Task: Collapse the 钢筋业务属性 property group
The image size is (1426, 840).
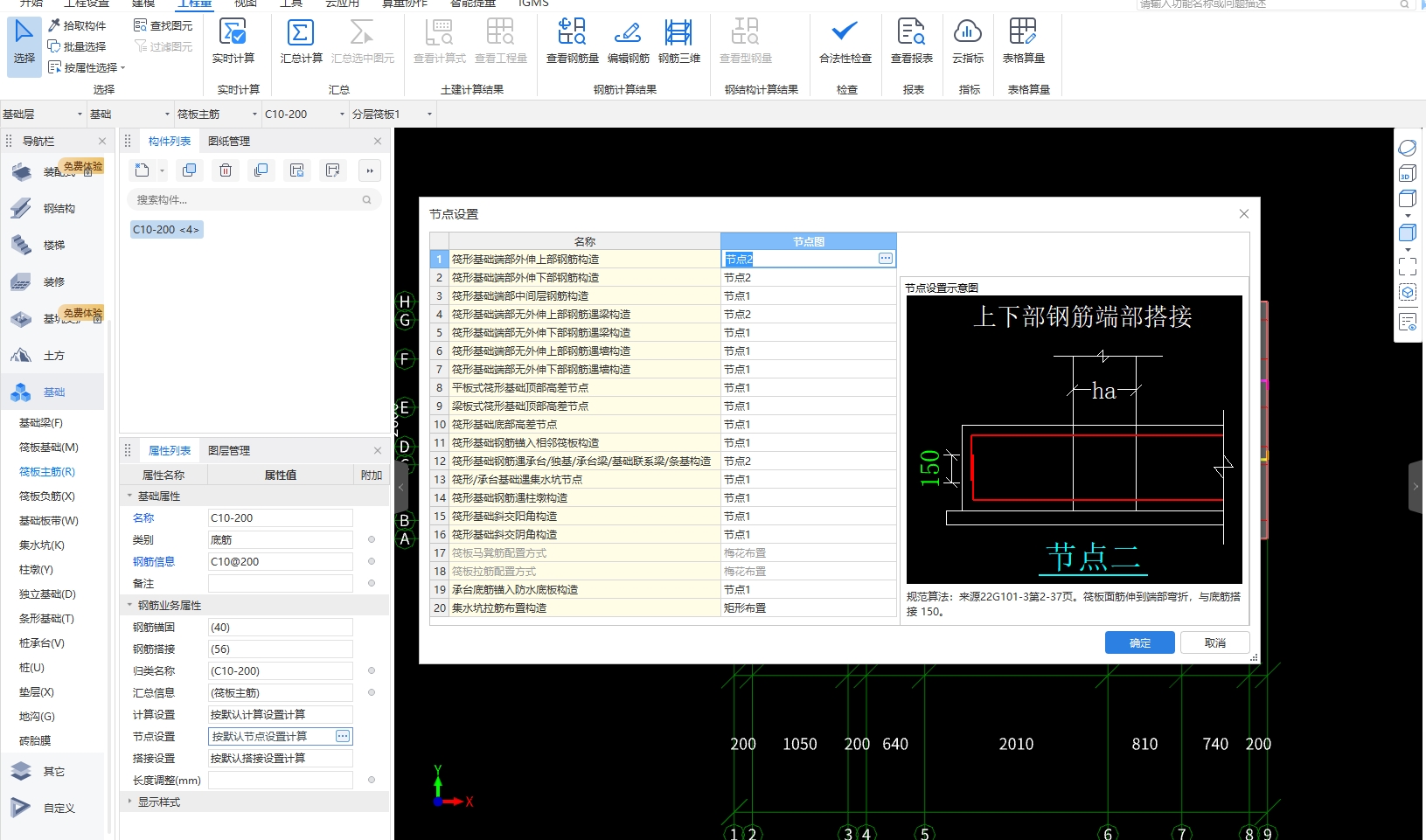Action: point(129,605)
